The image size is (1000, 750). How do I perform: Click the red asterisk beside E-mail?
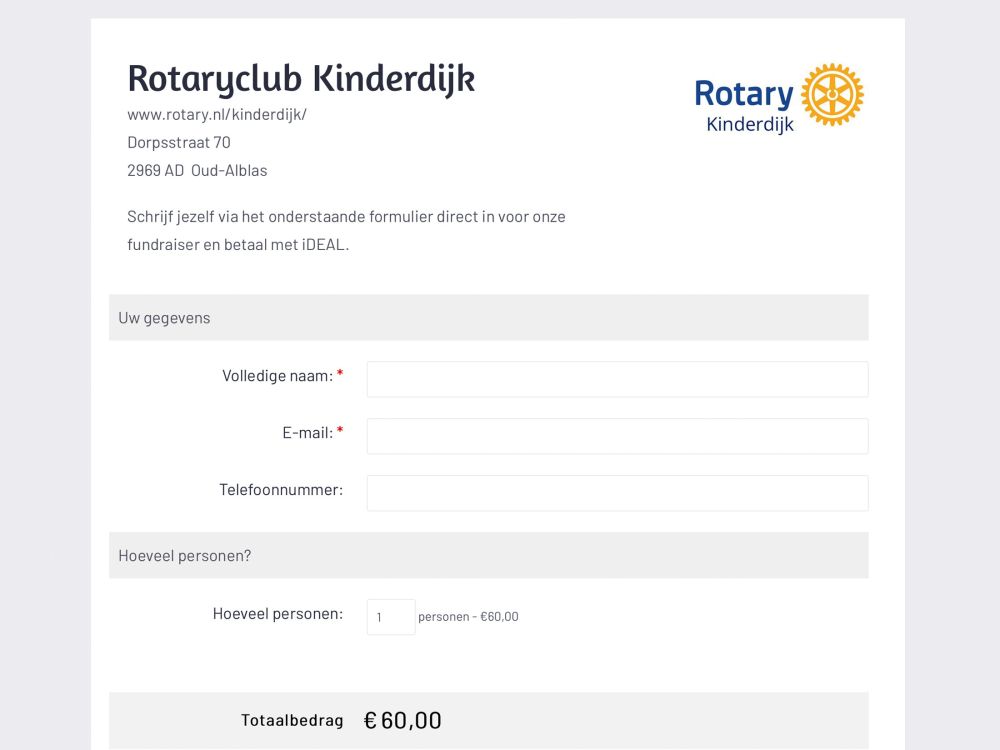339,428
